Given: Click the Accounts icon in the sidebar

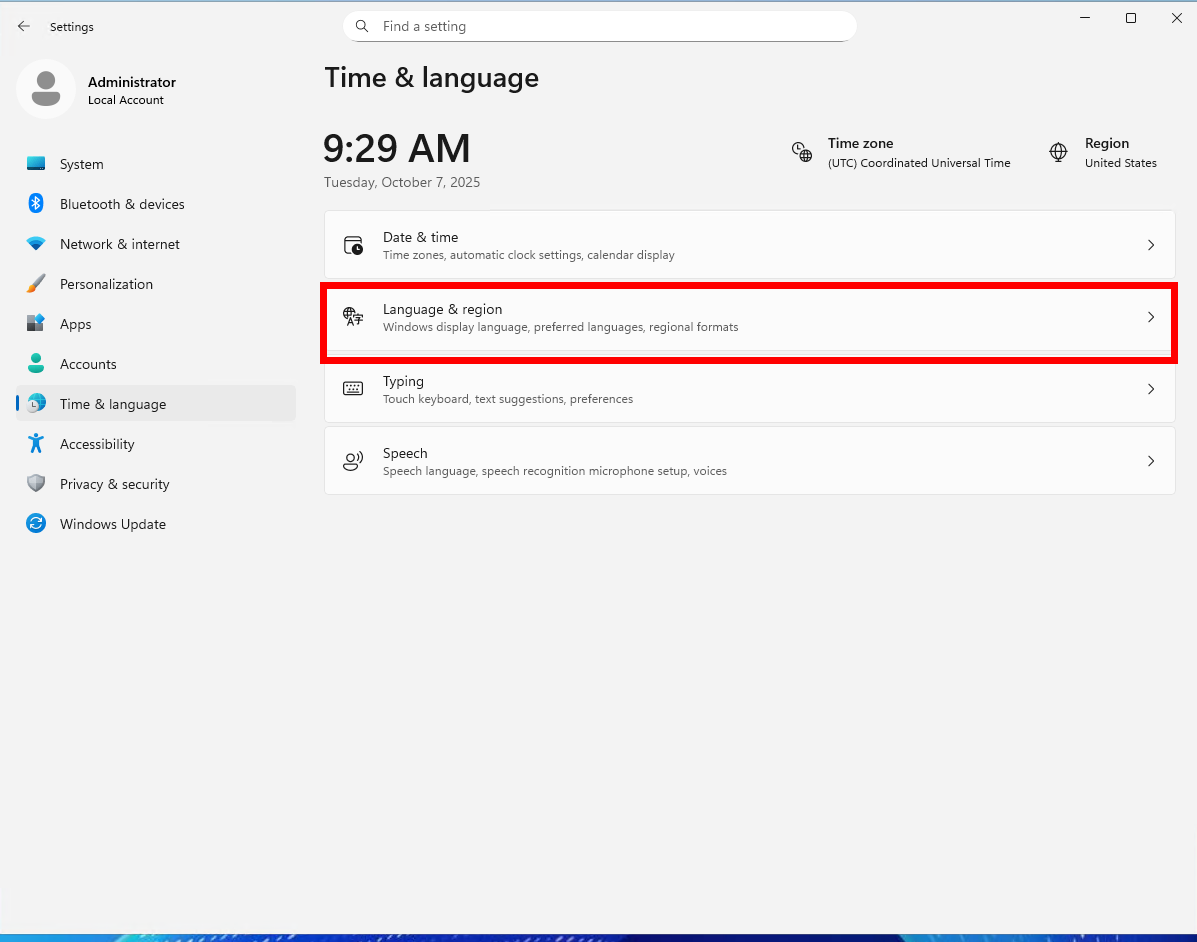Looking at the screenshot, I should click(x=36, y=363).
